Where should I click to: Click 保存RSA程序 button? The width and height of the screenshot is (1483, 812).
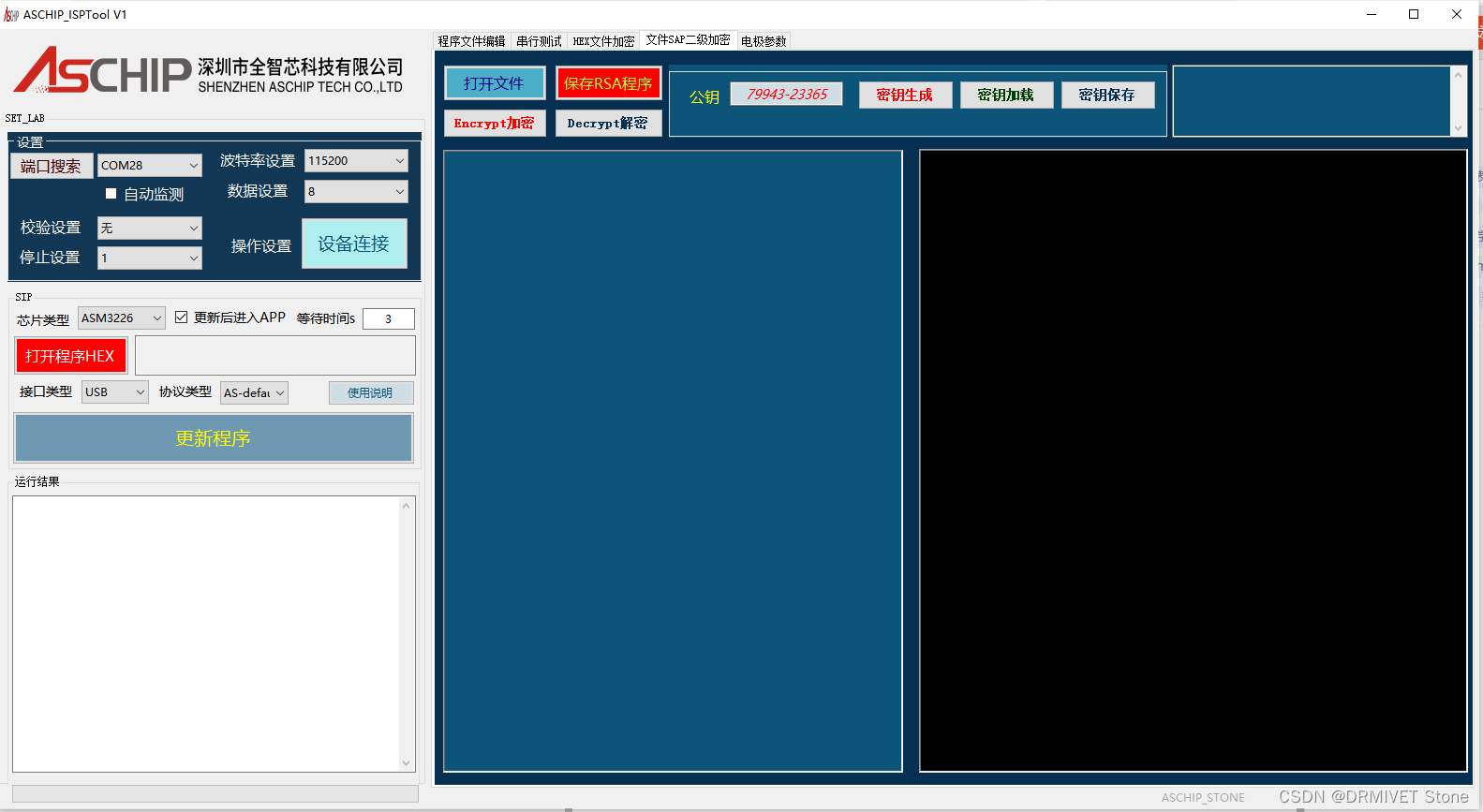pyautogui.click(x=608, y=83)
